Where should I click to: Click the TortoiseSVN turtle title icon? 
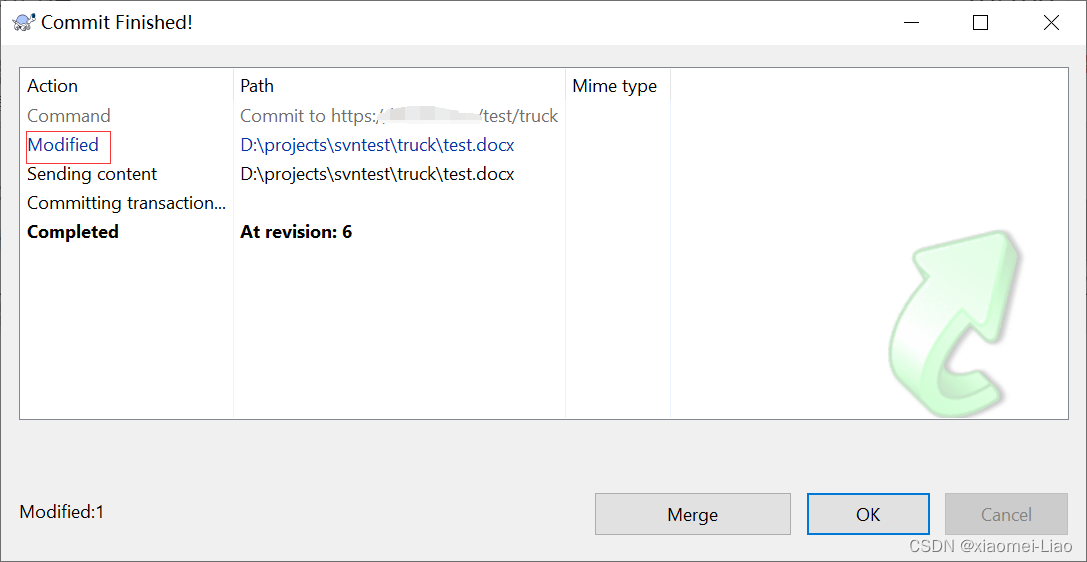point(24,22)
